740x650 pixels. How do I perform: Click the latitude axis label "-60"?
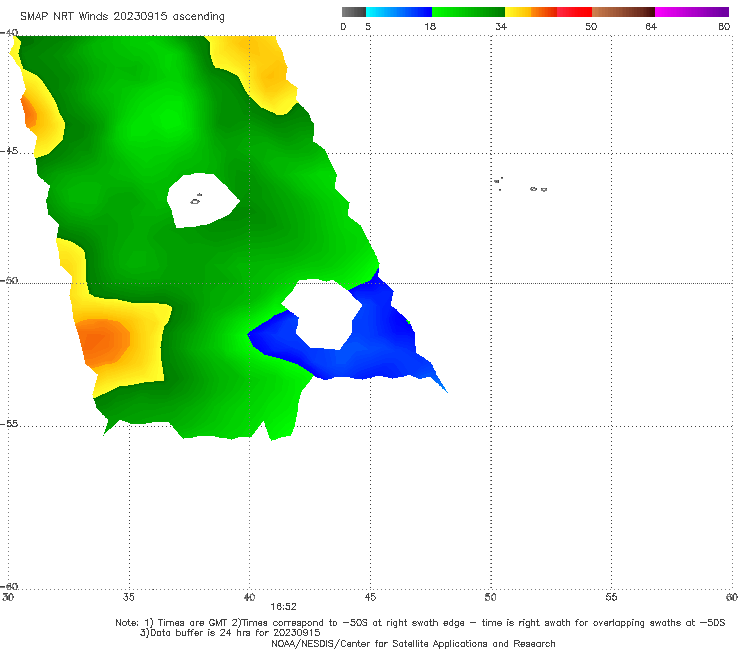9,586
